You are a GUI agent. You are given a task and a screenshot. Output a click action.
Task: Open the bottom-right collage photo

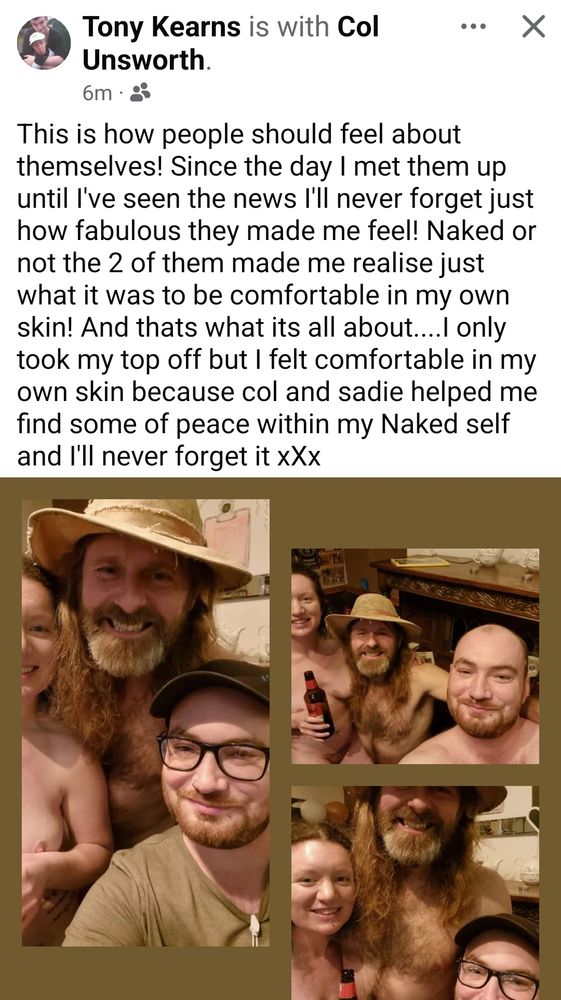[x=415, y=893]
